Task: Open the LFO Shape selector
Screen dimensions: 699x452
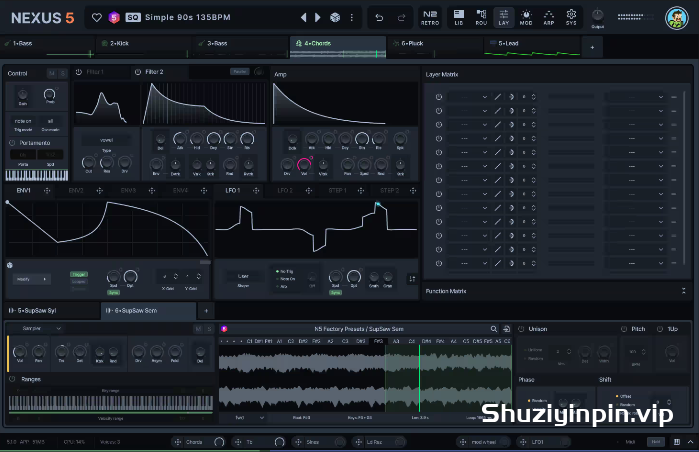Action: coord(243,277)
